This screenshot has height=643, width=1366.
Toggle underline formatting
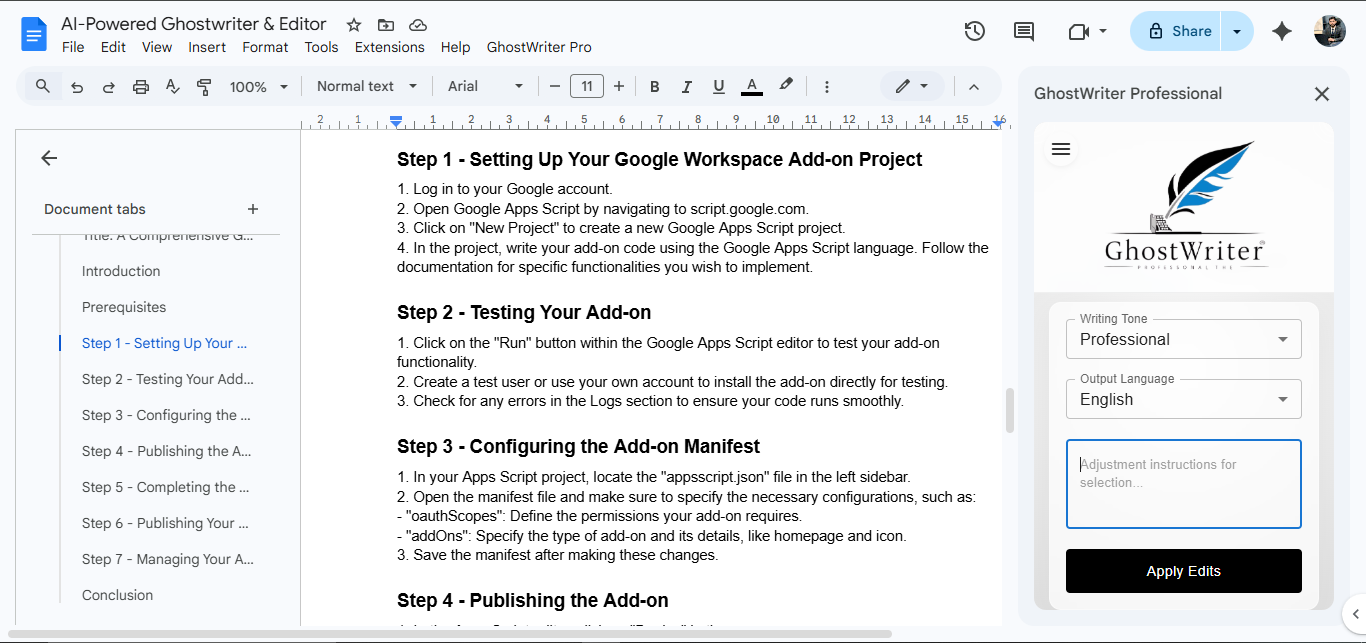point(718,86)
